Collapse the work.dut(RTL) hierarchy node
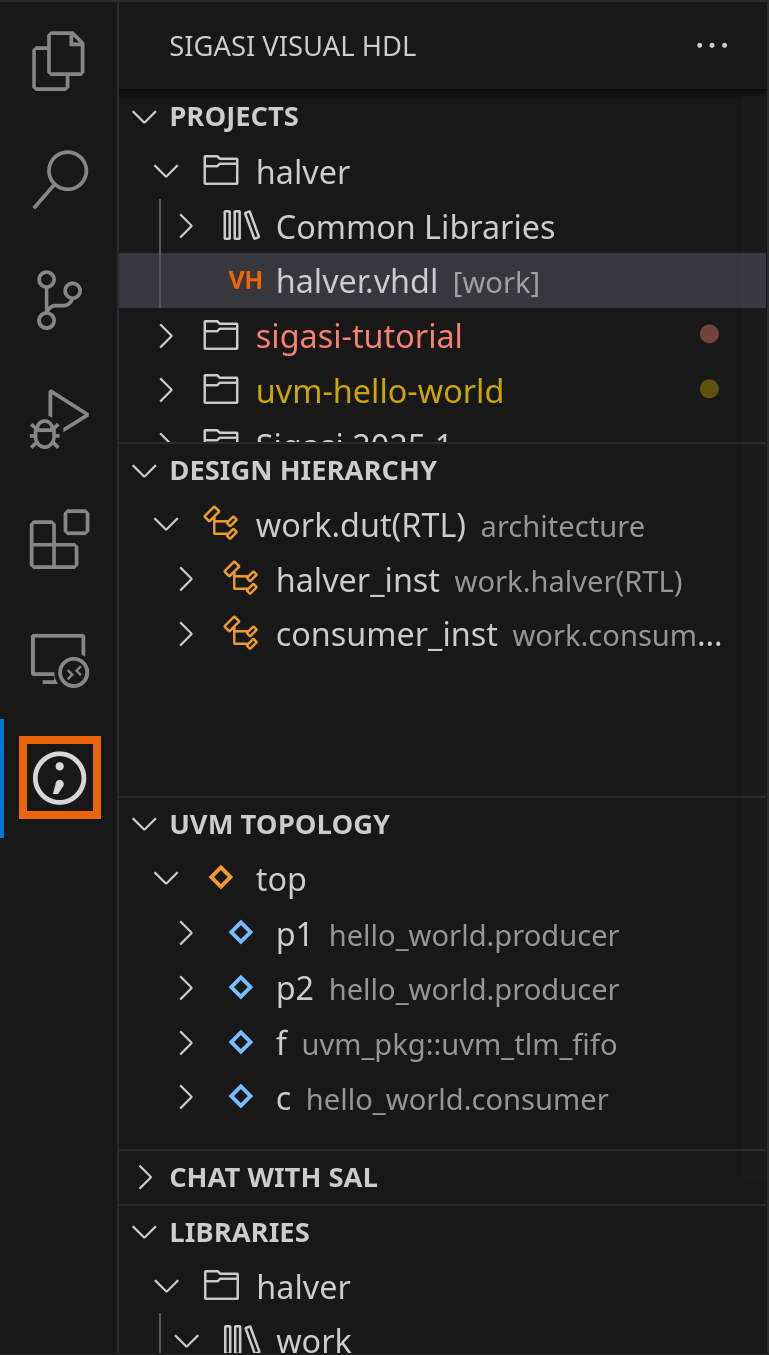 (x=166, y=525)
